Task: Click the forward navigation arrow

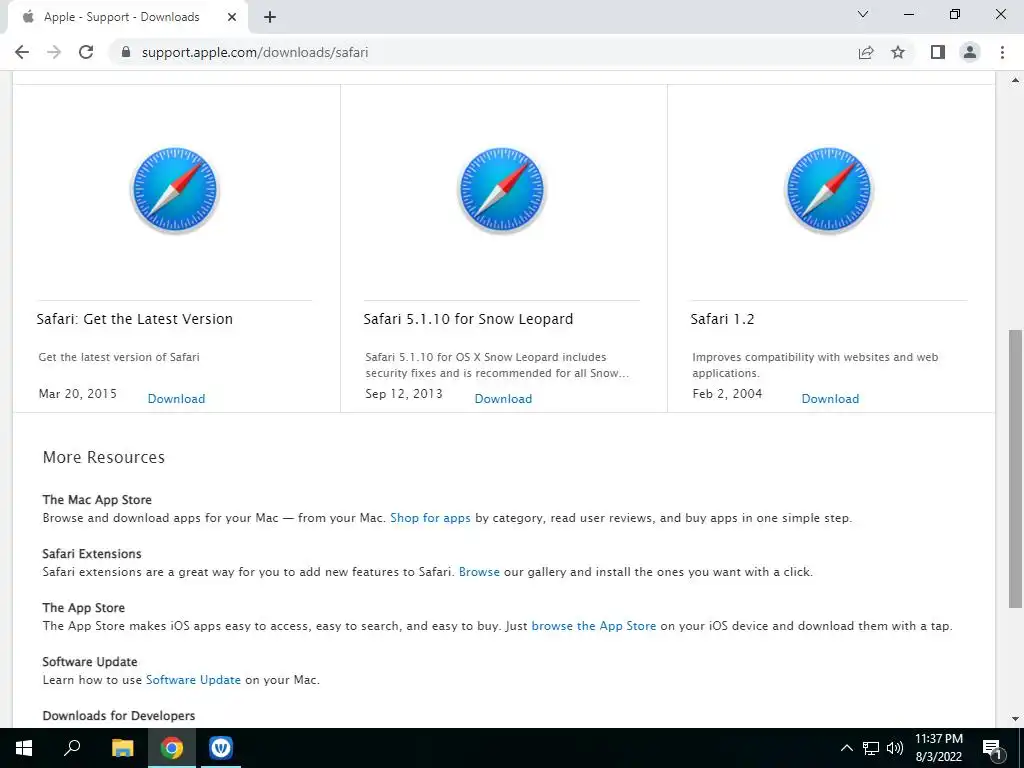Action: tap(54, 52)
